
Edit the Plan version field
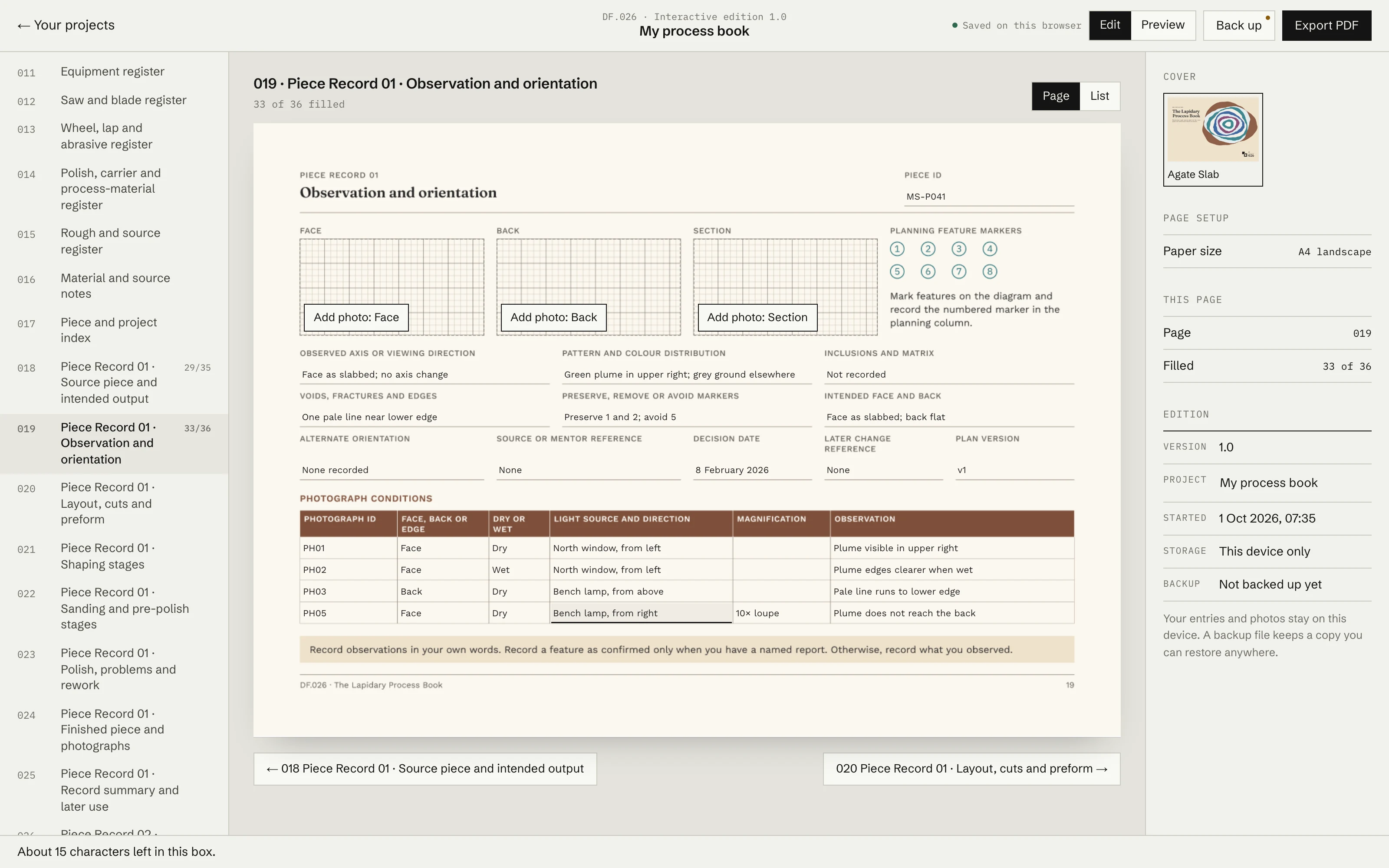click(x=1014, y=470)
